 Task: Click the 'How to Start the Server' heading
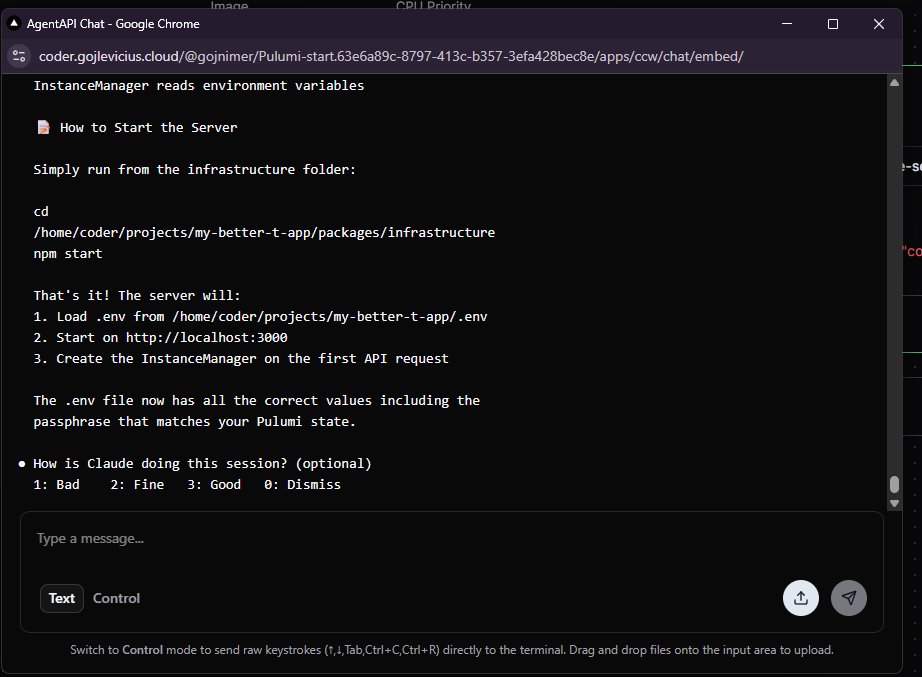[148, 128]
